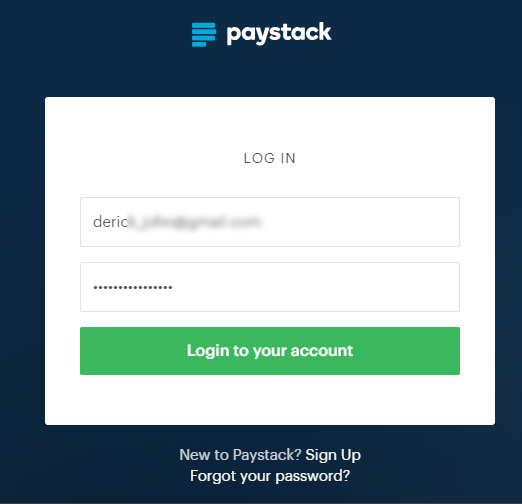Click the New to Paystack? text
Image resolution: width=522 pixels, height=504 pixels.
tap(240, 455)
